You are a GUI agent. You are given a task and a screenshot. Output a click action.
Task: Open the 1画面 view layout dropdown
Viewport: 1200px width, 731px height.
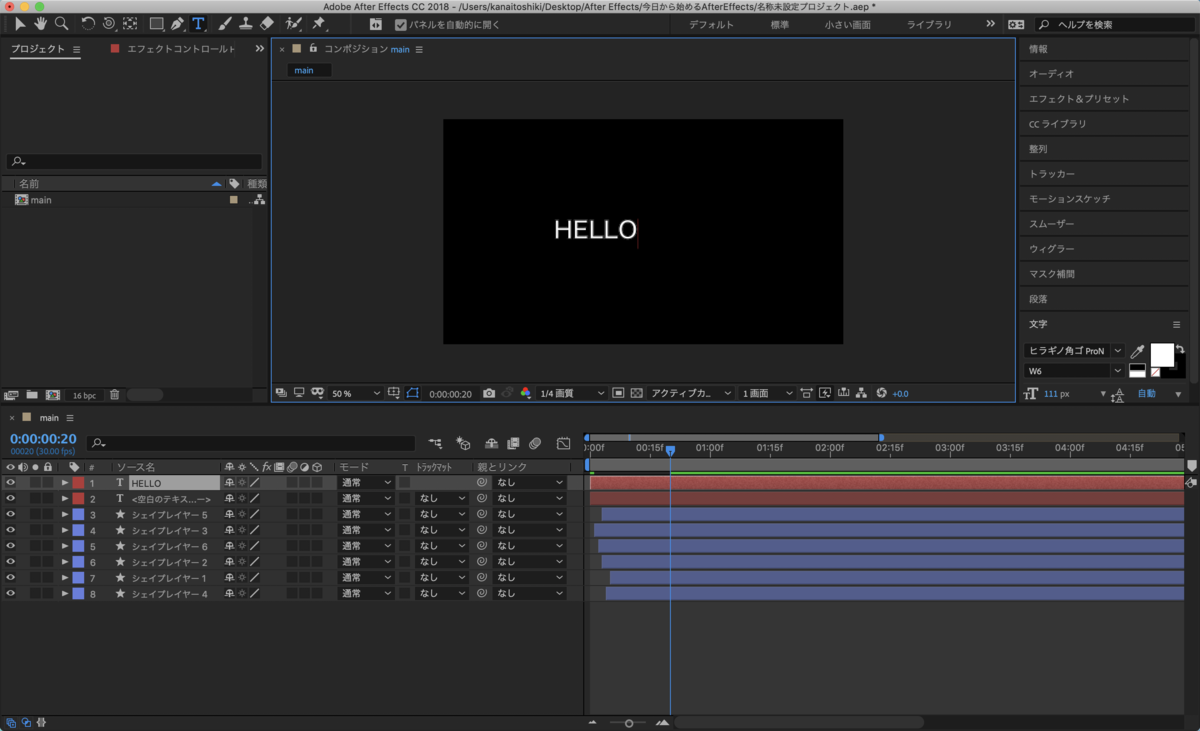pos(767,394)
